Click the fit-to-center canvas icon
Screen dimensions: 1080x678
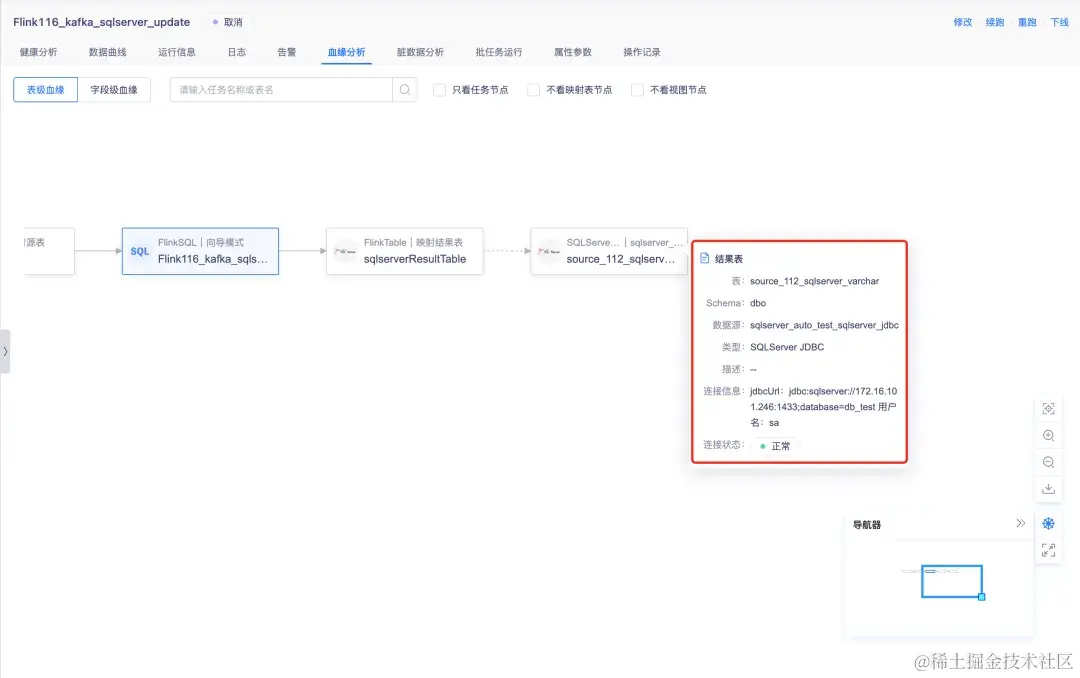tap(1048, 409)
